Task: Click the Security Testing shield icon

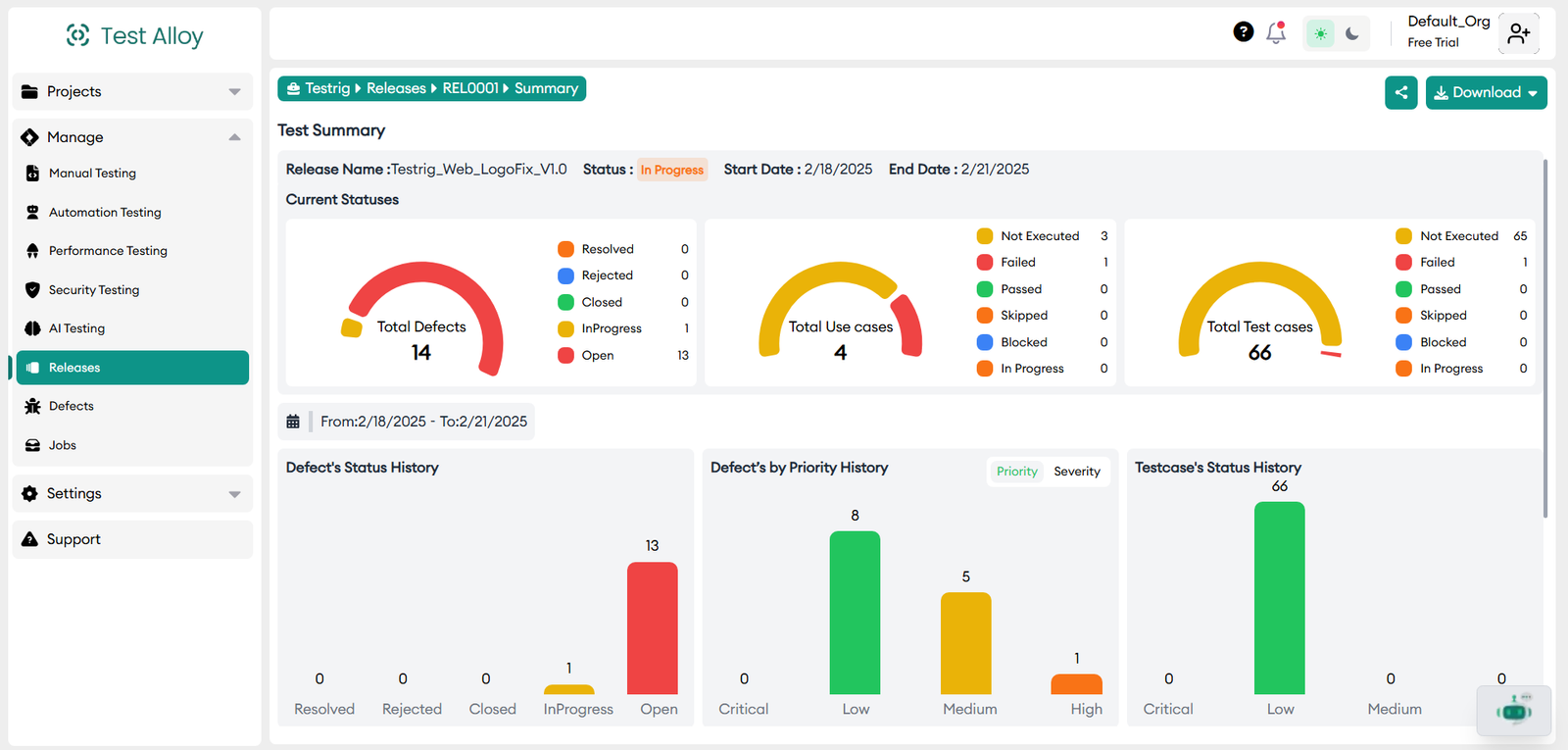Action: click(x=32, y=290)
